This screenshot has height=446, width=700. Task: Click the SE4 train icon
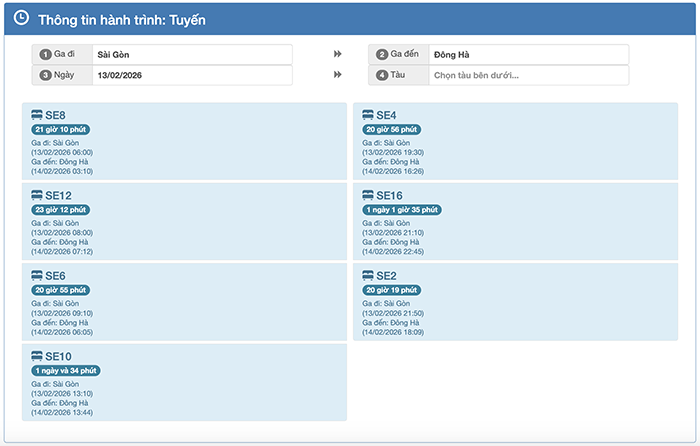click(368, 115)
